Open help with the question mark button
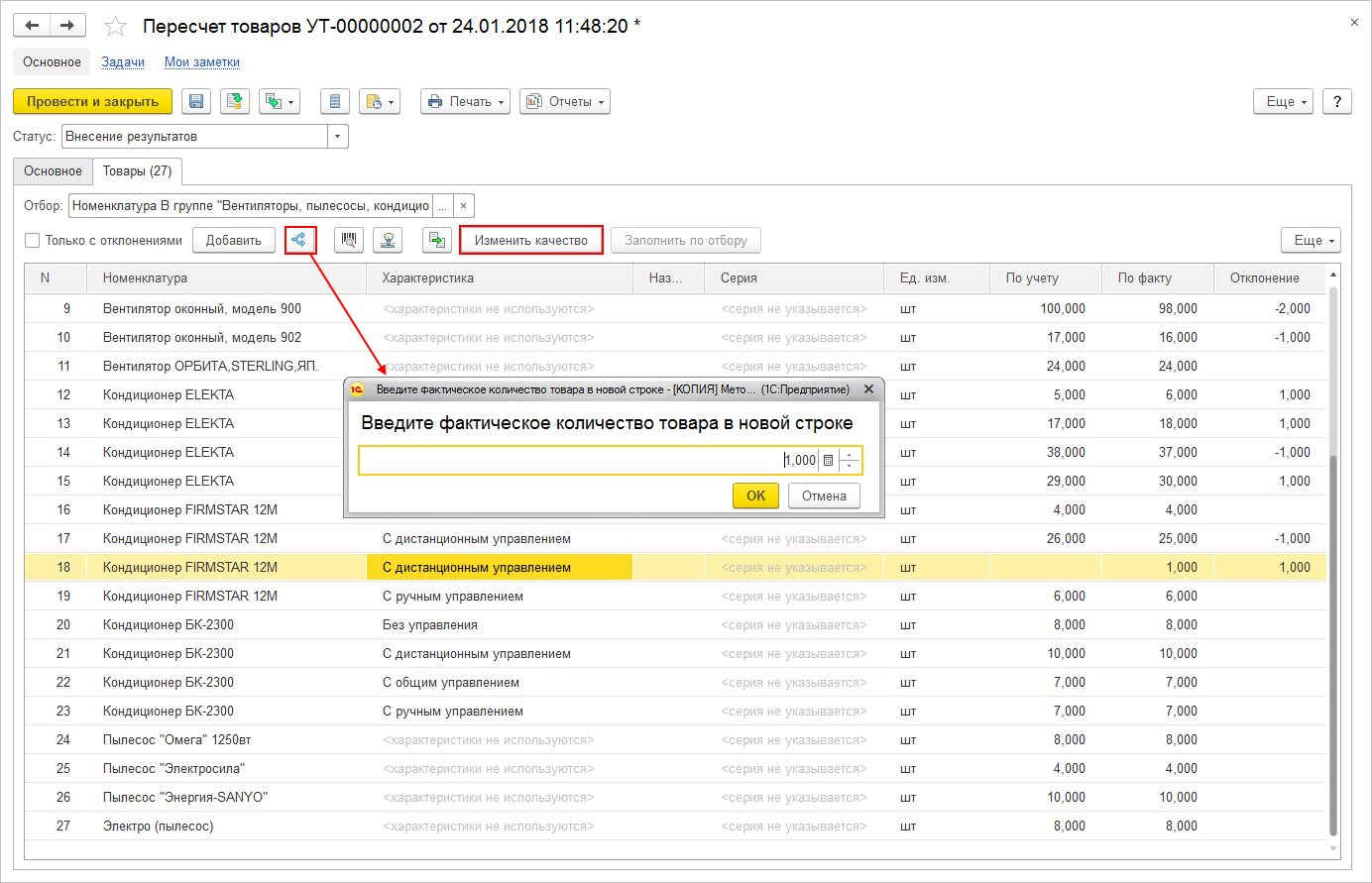 point(1337,101)
